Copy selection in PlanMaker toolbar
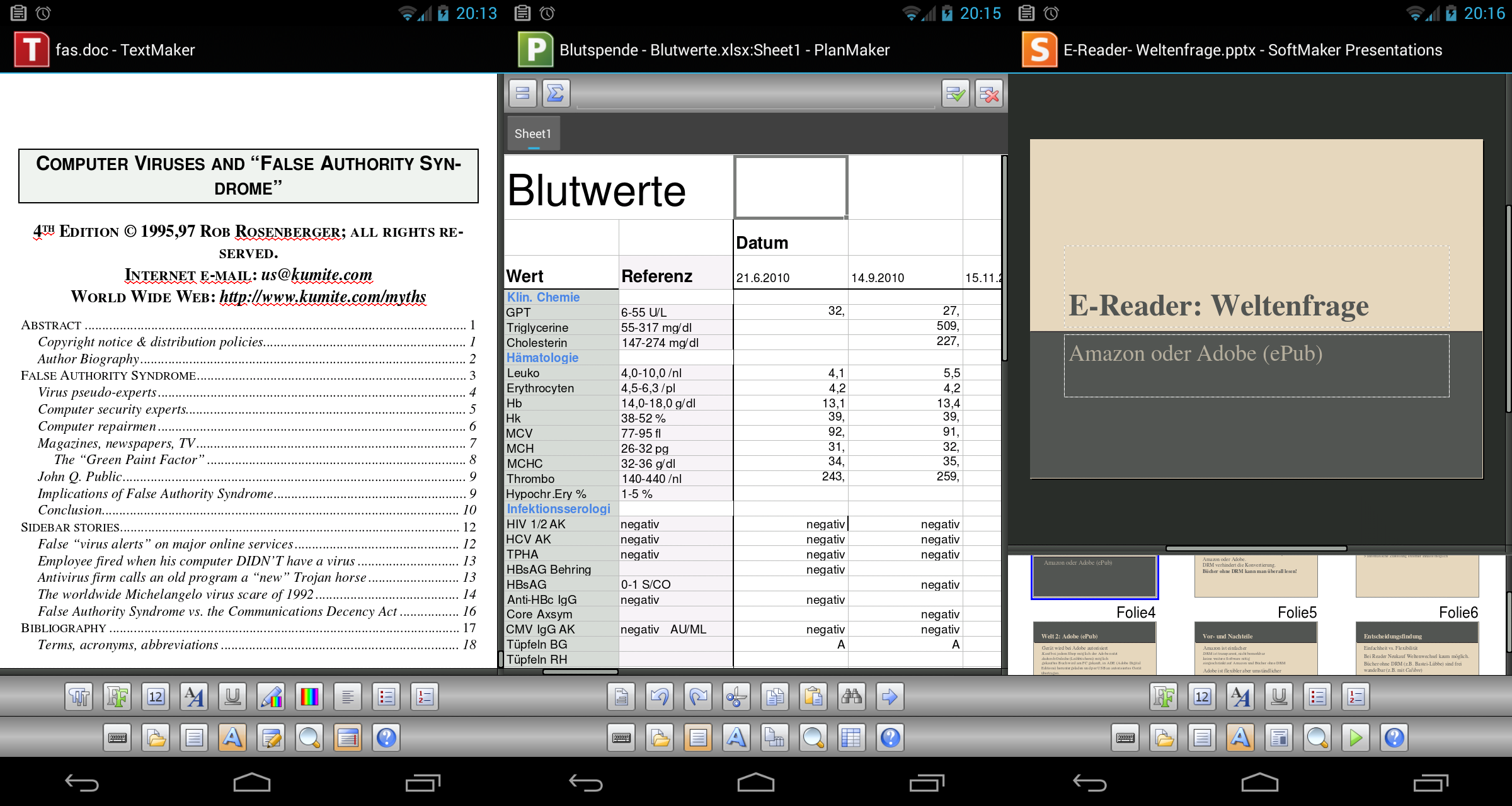Screen dimensions: 1512x806 pos(775,696)
